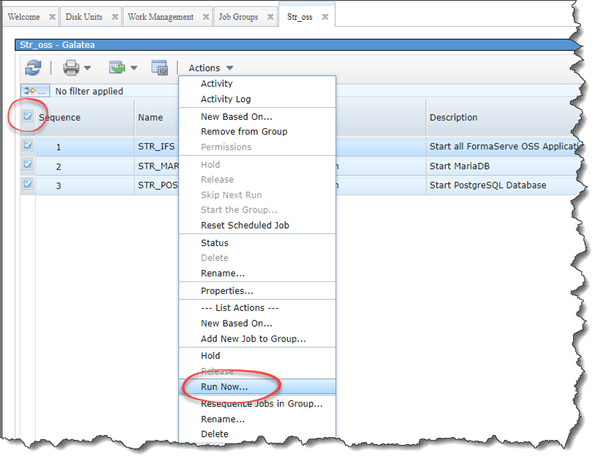
Task: Switch to the Welcome tab
Action: 31,17
